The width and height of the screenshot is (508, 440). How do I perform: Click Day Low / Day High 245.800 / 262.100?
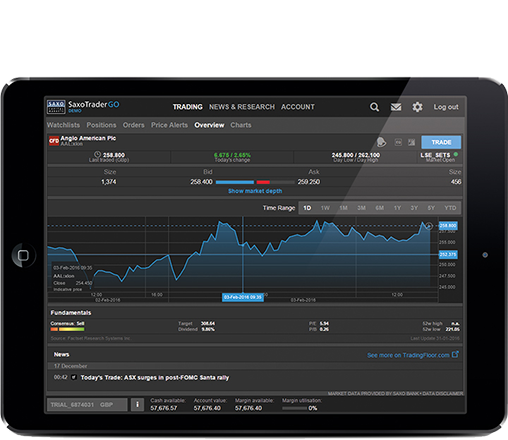[356, 155]
